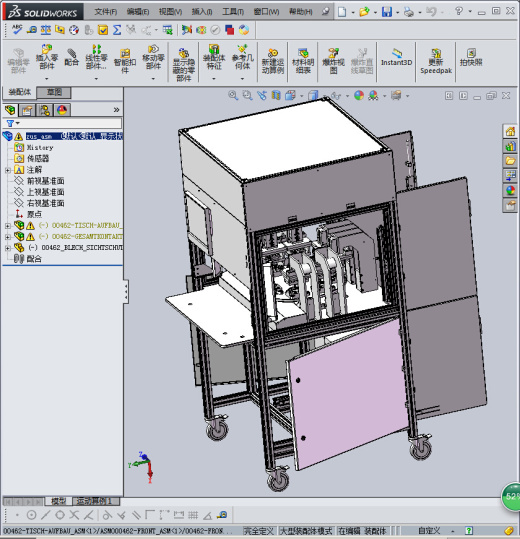Click the Update Speedpak icon
Screen dimensions: 520x539
436,61
